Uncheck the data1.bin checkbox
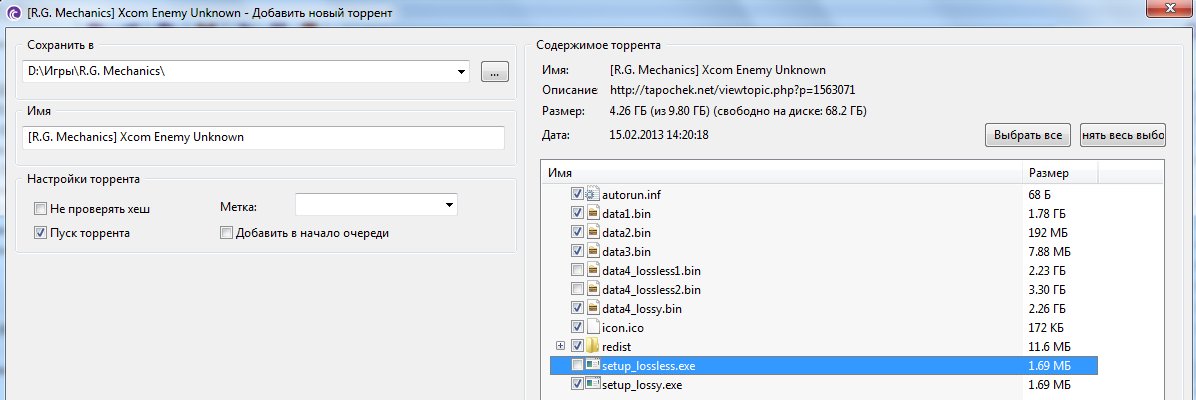 click(x=577, y=213)
